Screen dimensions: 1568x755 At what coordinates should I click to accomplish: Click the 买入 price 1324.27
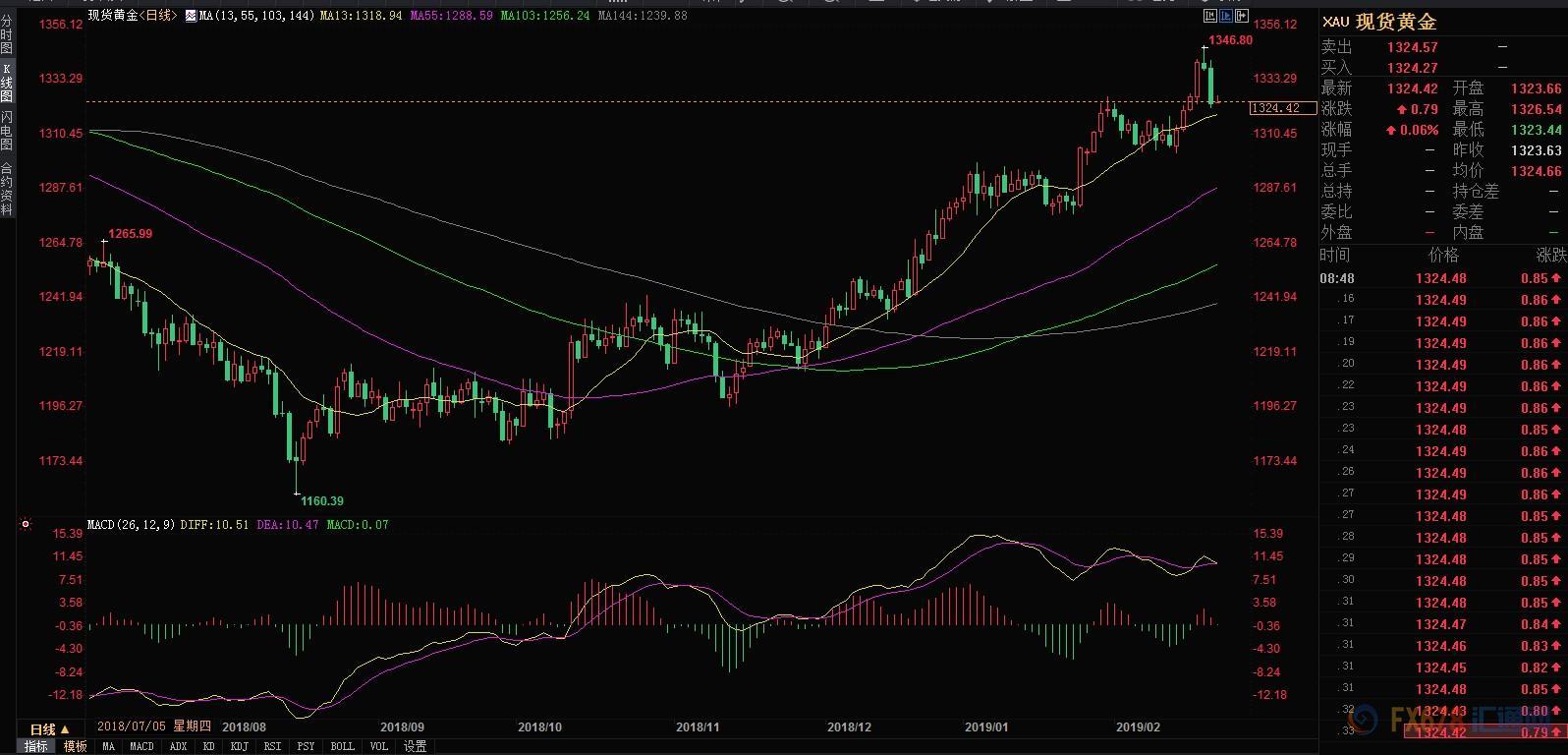(1413, 68)
